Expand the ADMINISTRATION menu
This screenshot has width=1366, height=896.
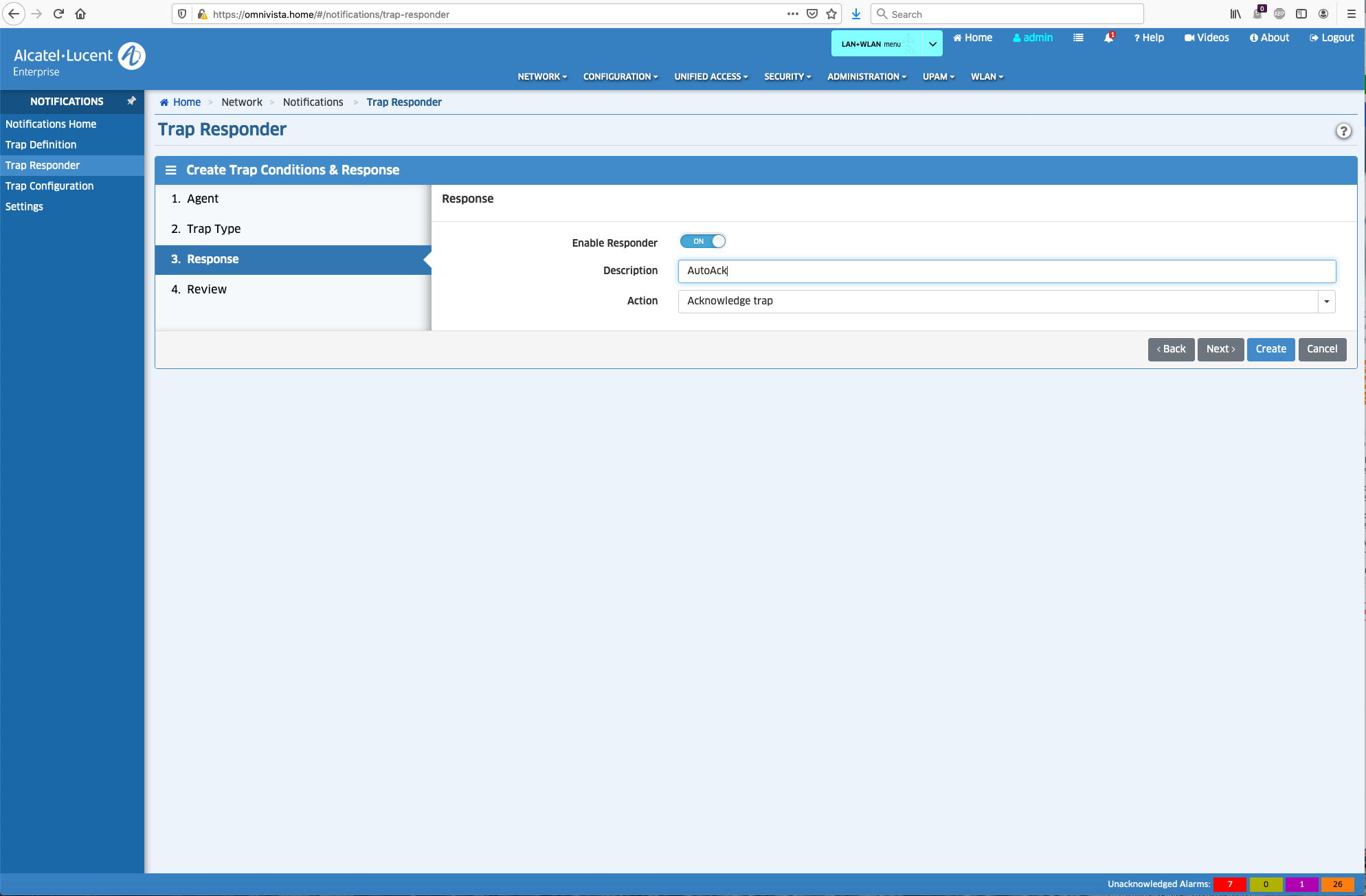tap(866, 77)
